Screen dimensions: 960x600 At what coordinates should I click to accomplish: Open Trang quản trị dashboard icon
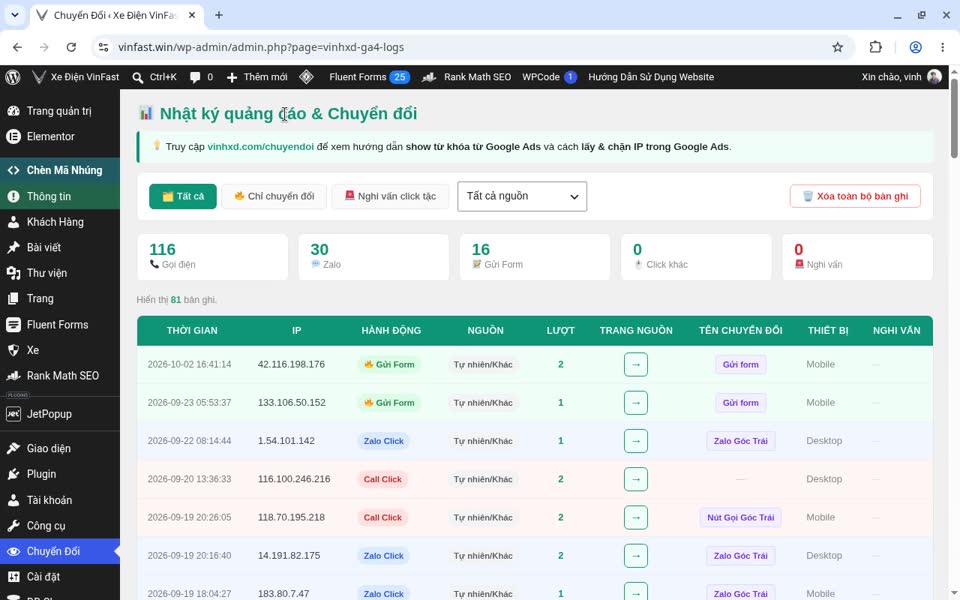coord(13,111)
